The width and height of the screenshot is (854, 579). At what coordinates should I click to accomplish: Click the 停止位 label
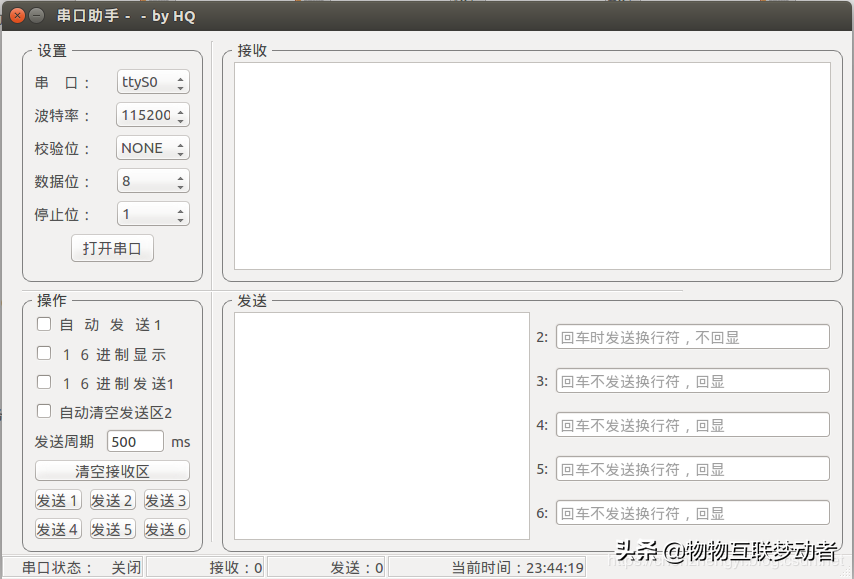[x=62, y=215]
